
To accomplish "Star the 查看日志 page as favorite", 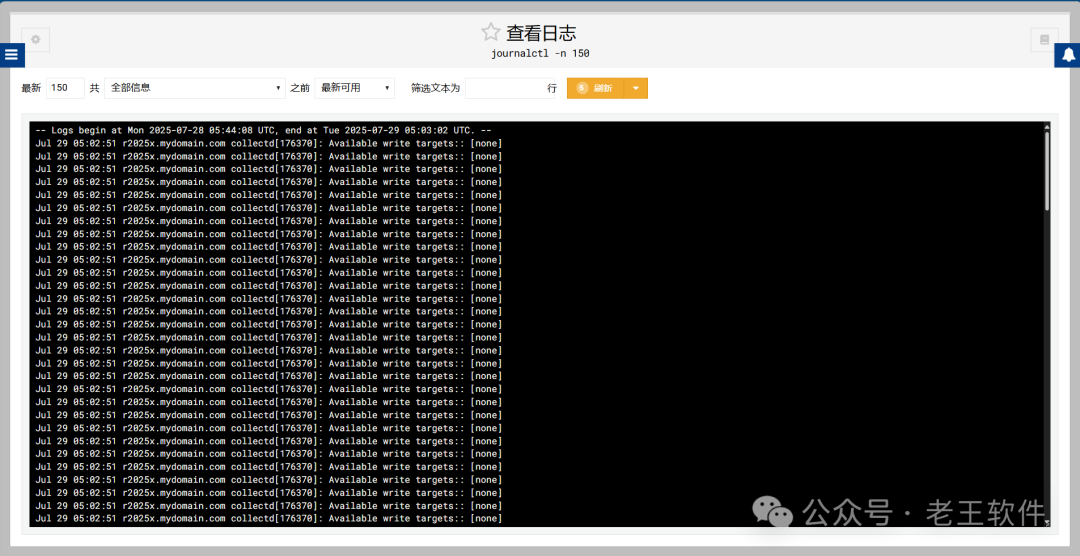I will coord(490,32).
